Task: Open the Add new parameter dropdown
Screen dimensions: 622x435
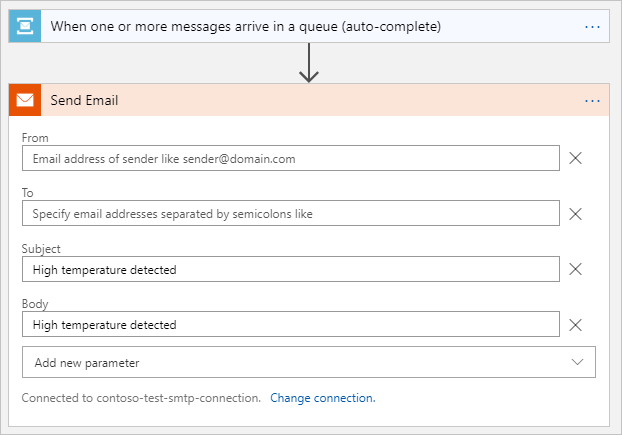Action: coord(300,362)
